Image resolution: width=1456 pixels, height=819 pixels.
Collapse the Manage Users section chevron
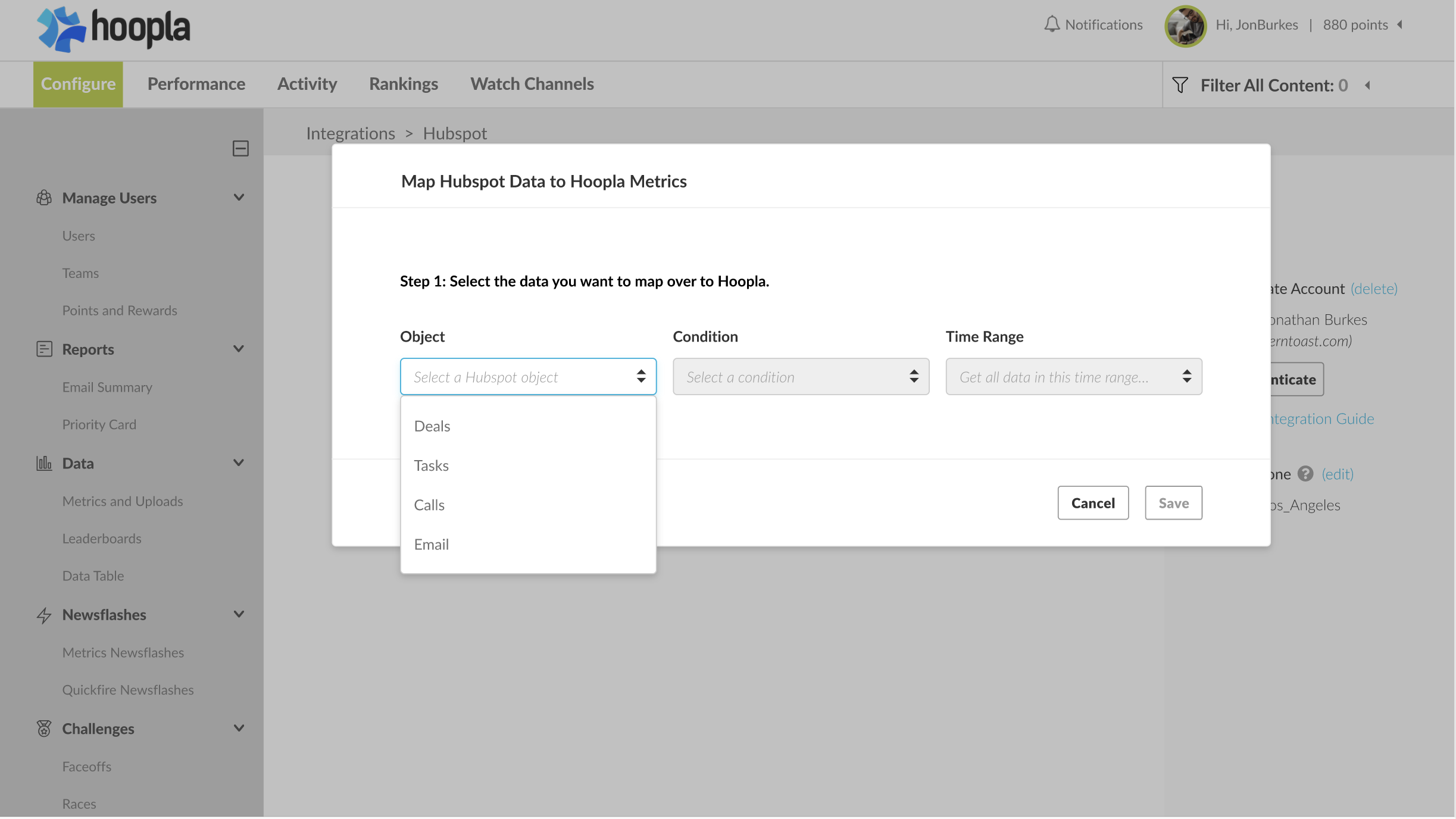click(x=239, y=198)
